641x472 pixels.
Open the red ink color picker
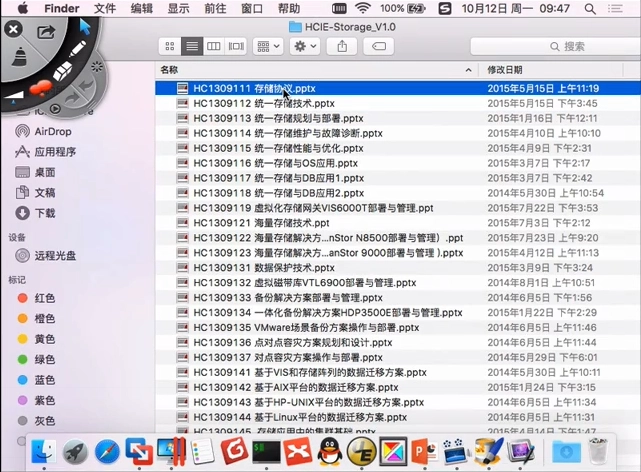point(40,87)
